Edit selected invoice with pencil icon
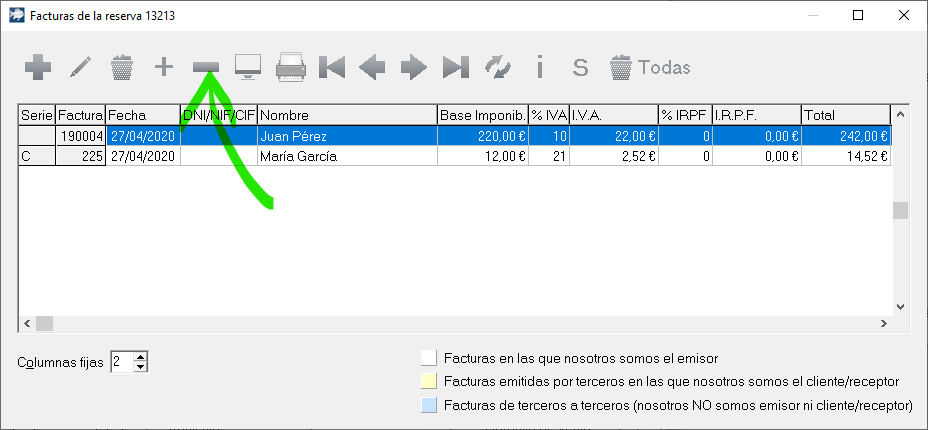Image resolution: width=928 pixels, height=430 pixels. pyautogui.click(x=80, y=67)
